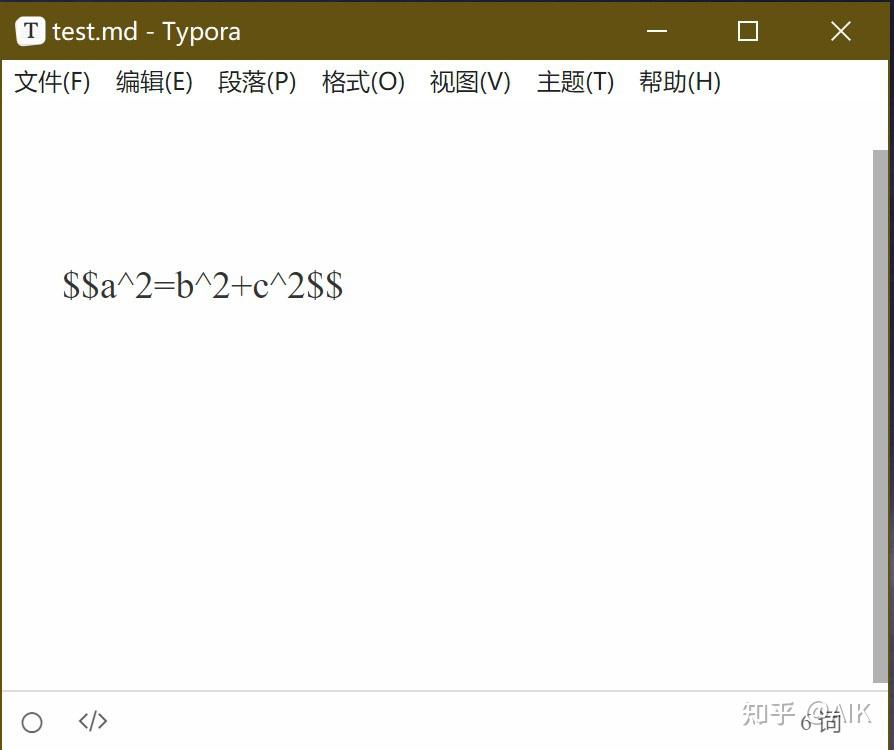Activate the </> icon at bottom left
The width and height of the screenshot is (894, 750).
pyautogui.click(x=92, y=721)
